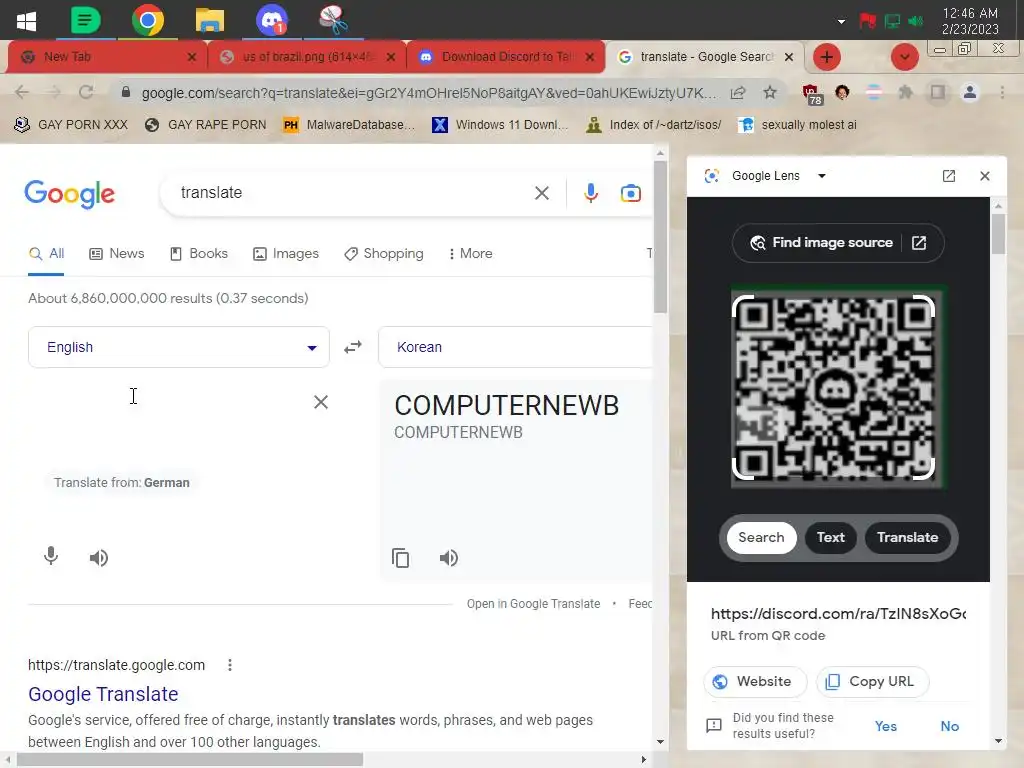Select the Images results tab
Screen dimensions: 1024x768
[x=286, y=253]
